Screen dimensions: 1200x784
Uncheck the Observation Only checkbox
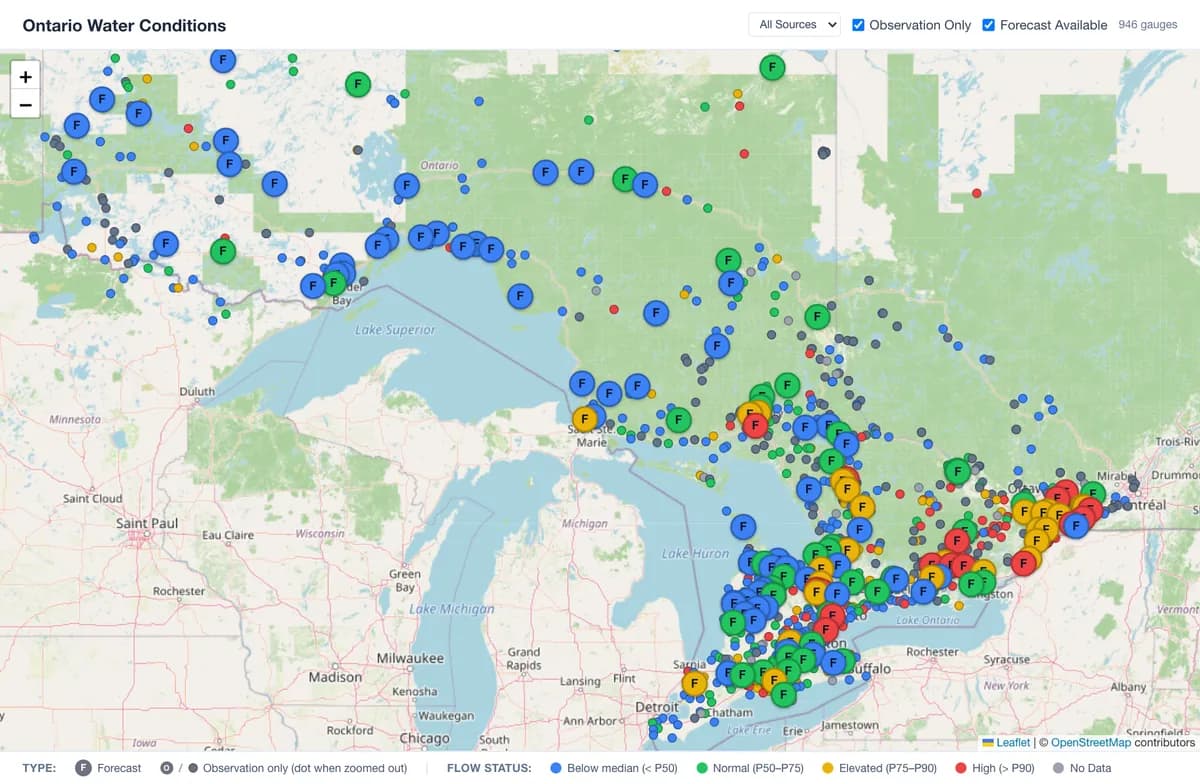click(x=858, y=25)
